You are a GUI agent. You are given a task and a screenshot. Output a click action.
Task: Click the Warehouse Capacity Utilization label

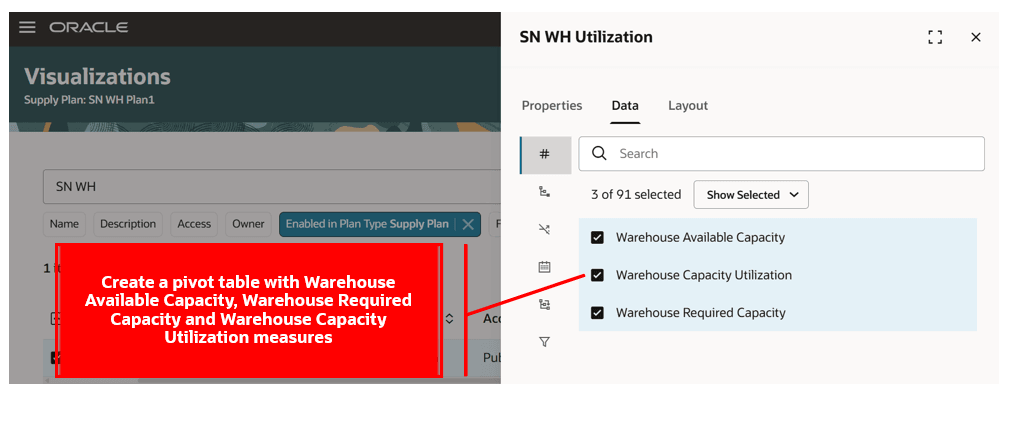(704, 275)
